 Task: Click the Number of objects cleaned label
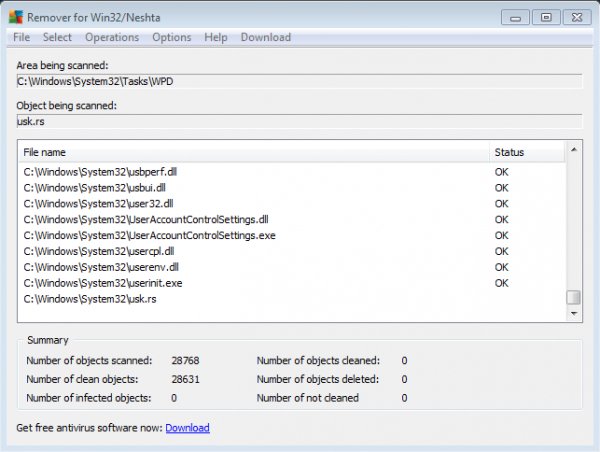(318, 360)
